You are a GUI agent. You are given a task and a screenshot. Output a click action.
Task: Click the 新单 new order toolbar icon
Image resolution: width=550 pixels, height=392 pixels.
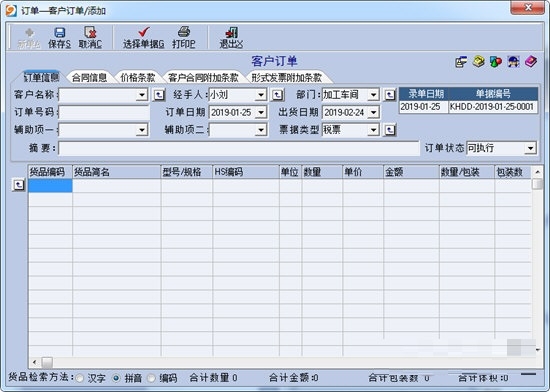tap(29, 38)
